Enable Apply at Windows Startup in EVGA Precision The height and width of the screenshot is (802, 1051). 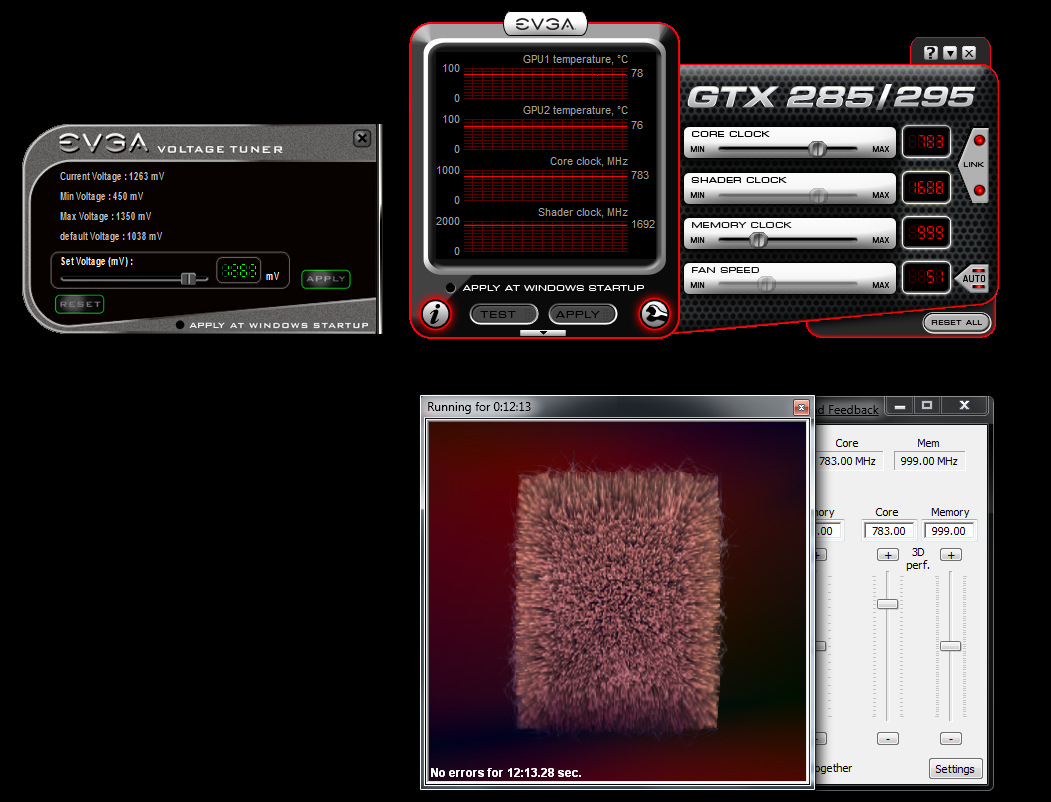pos(450,288)
